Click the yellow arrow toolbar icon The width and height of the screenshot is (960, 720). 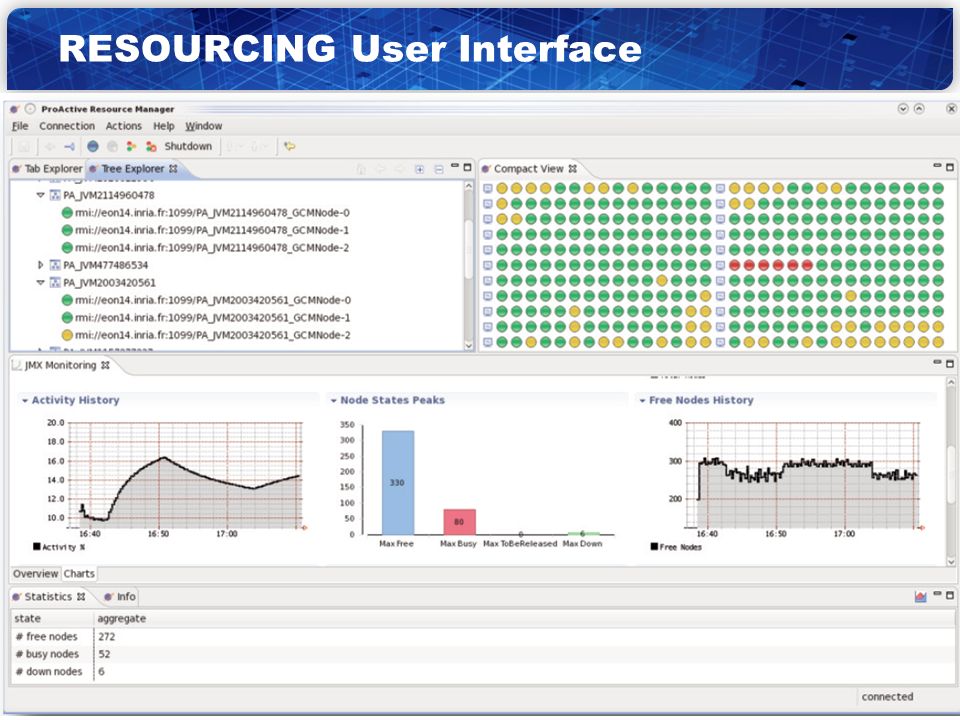290,146
